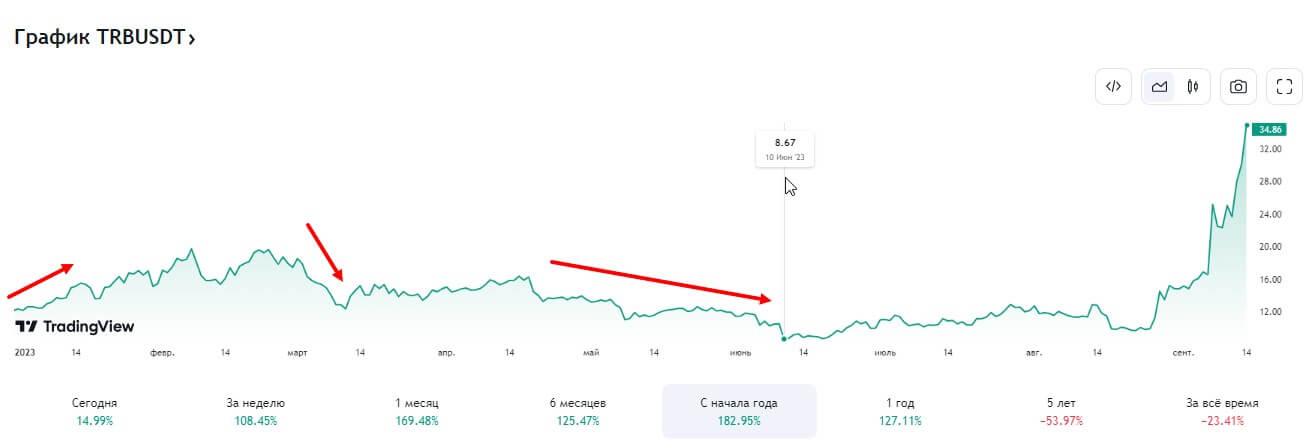Open the embed code icon
1313x443 pixels.
tap(1113, 87)
